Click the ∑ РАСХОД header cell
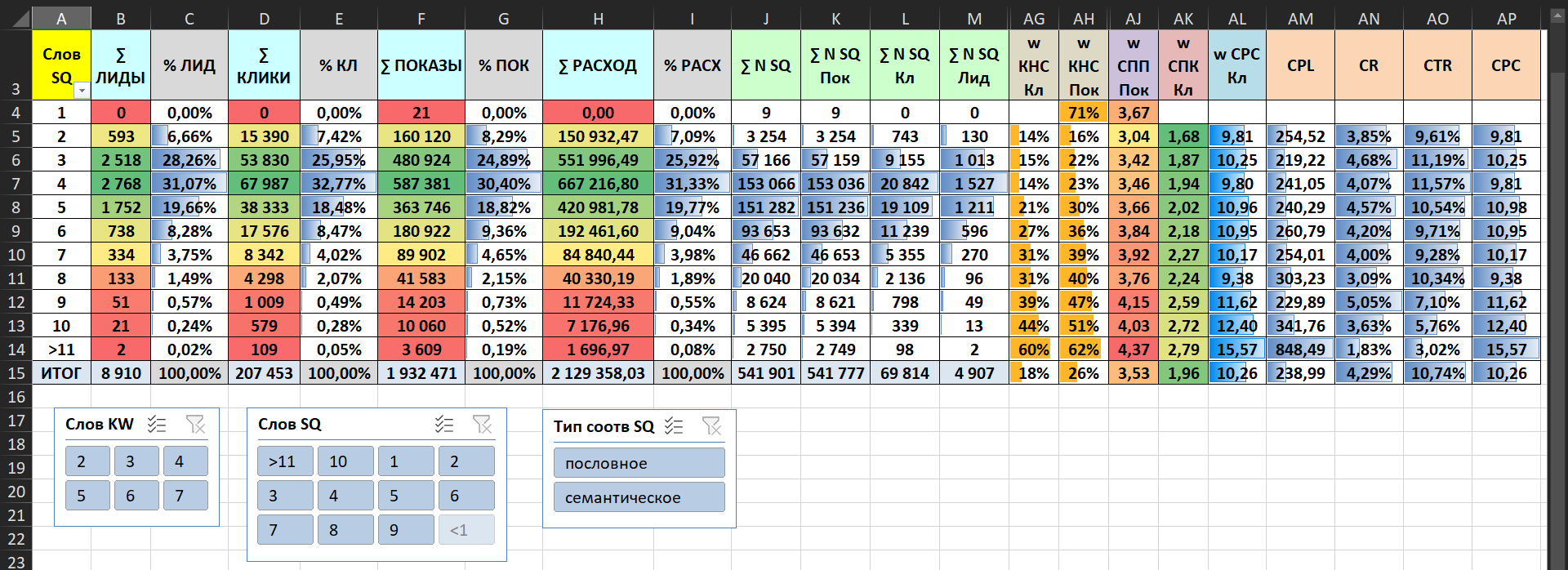Image resolution: width=1568 pixels, height=570 pixels. pos(598,65)
